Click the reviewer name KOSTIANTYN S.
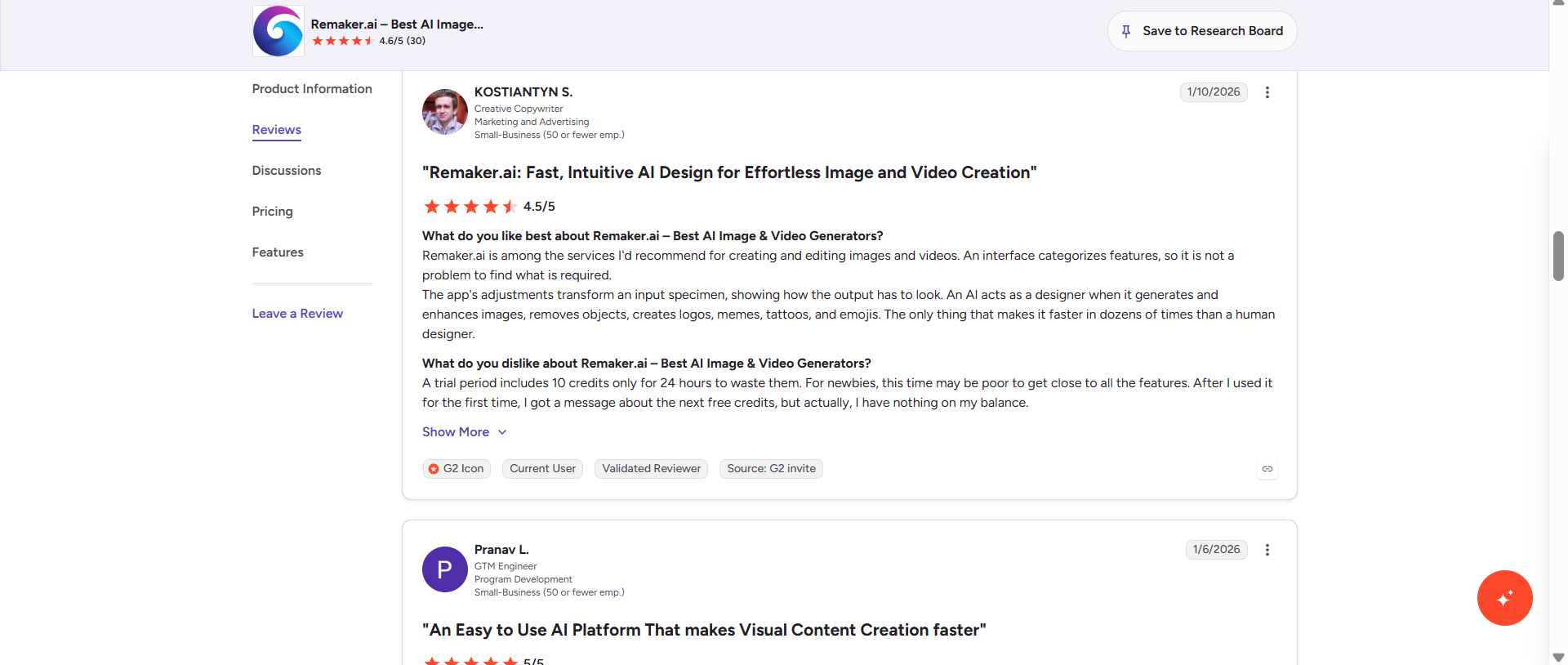 (x=523, y=92)
